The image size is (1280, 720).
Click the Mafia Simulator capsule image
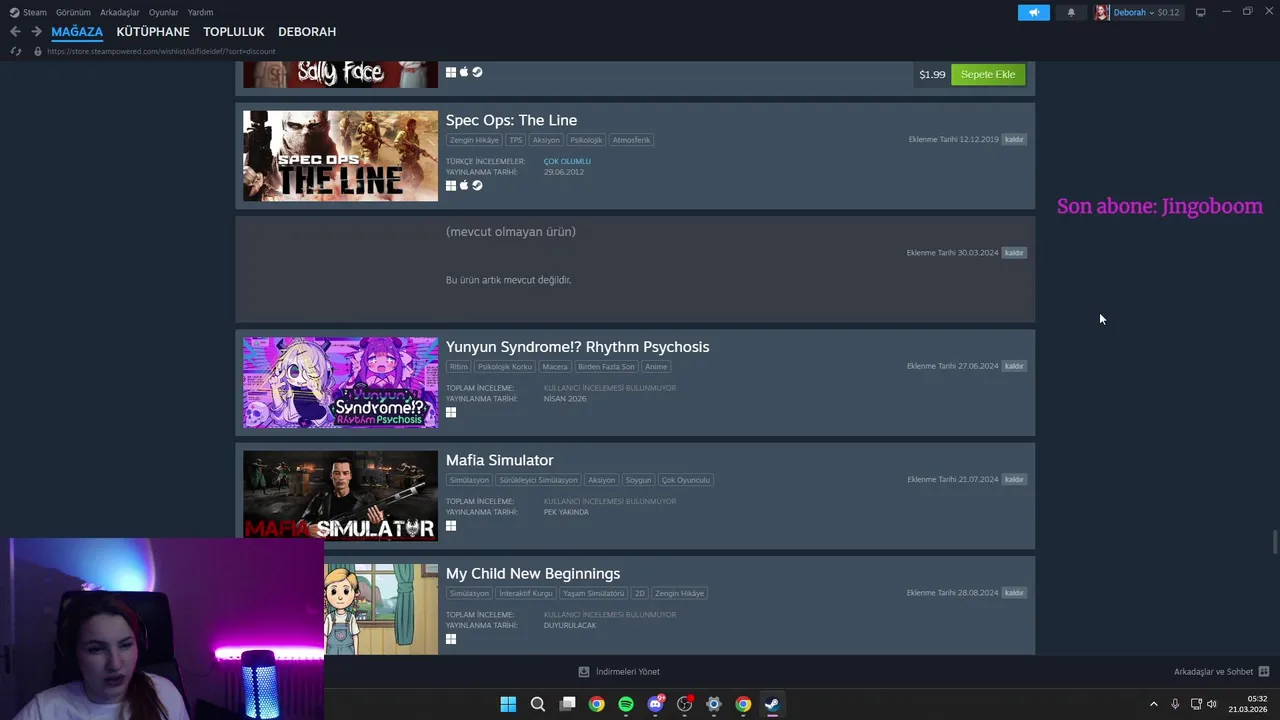point(340,495)
